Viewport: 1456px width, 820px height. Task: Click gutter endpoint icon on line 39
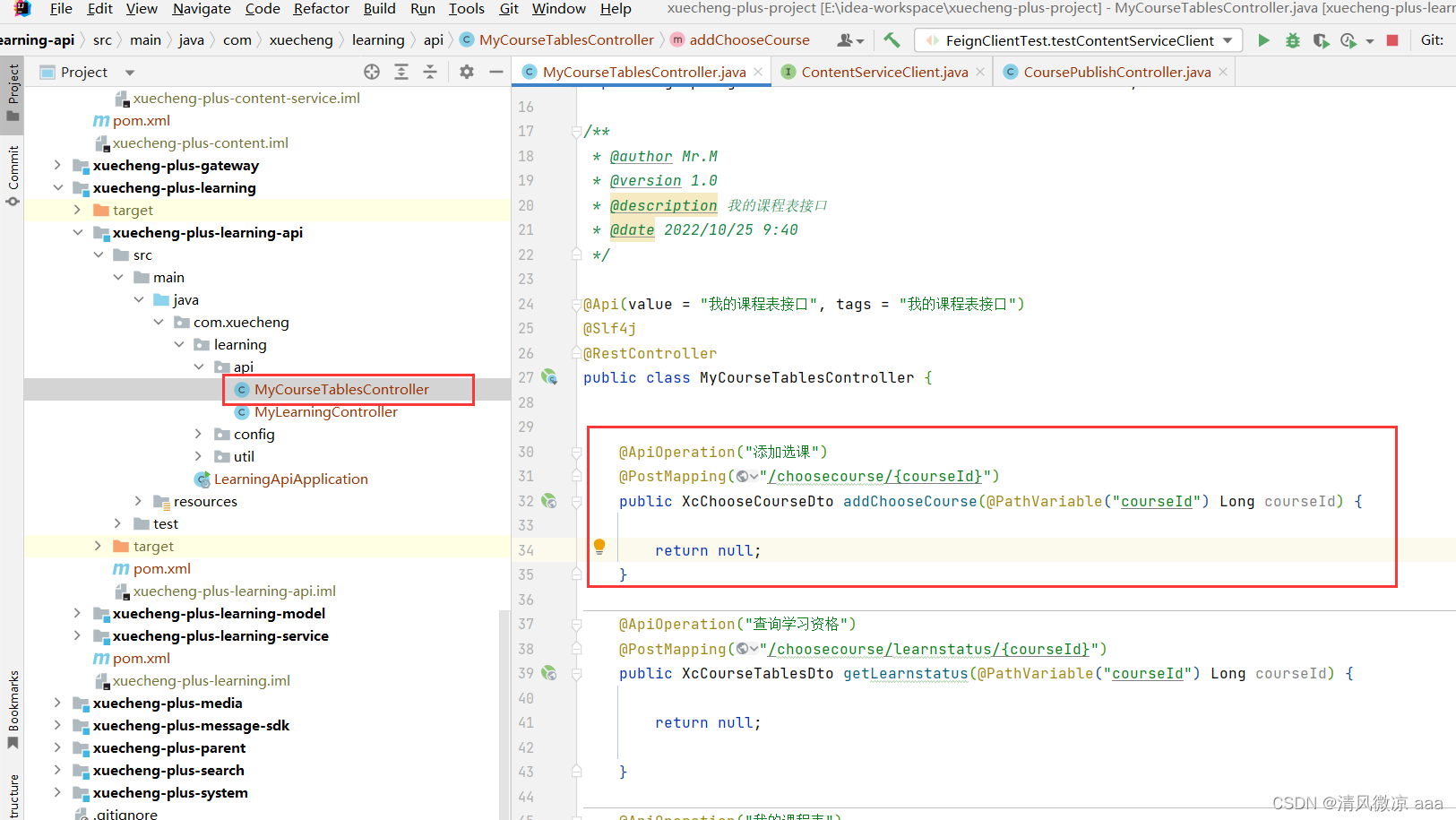(x=549, y=673)
